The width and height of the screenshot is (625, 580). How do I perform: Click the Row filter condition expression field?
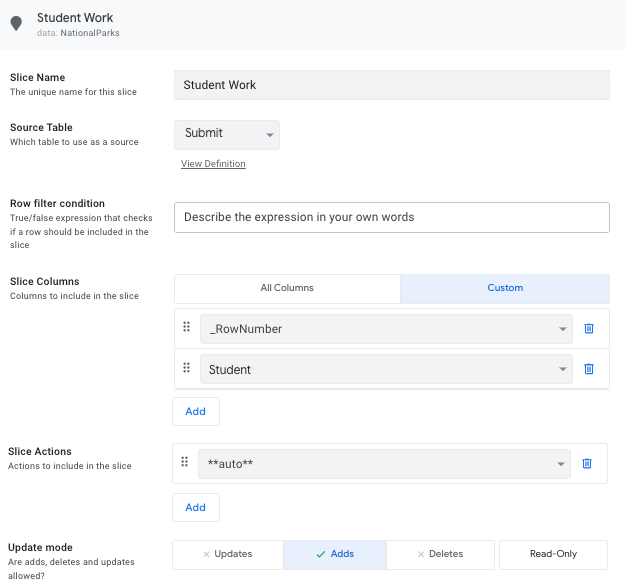(x=392, y=217)
